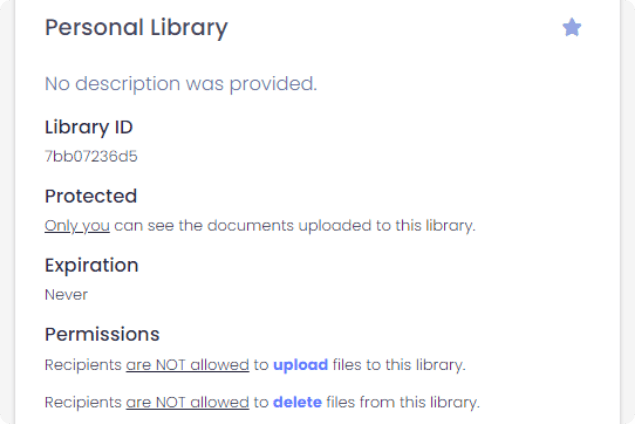Click 'files from this library' text

point(403,403)
